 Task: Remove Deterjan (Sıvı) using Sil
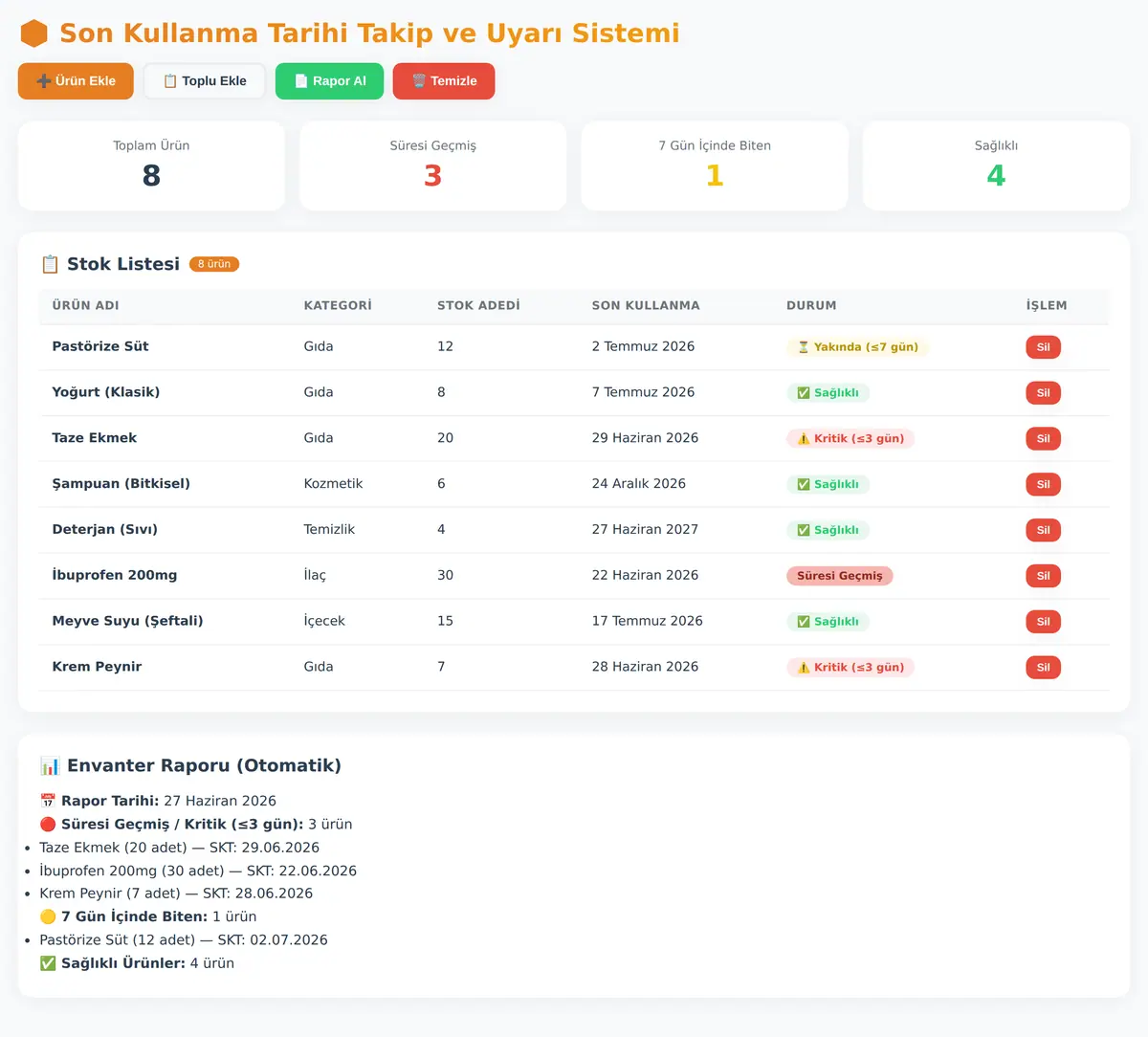pyautogui.click(x=1043, y=530)
